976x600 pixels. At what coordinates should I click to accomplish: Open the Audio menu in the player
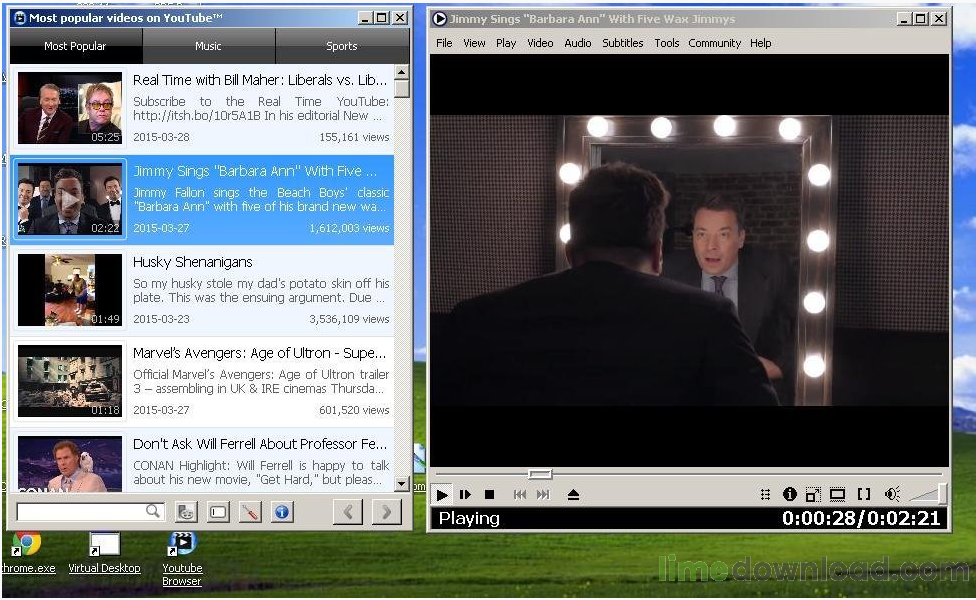(578, 43)
